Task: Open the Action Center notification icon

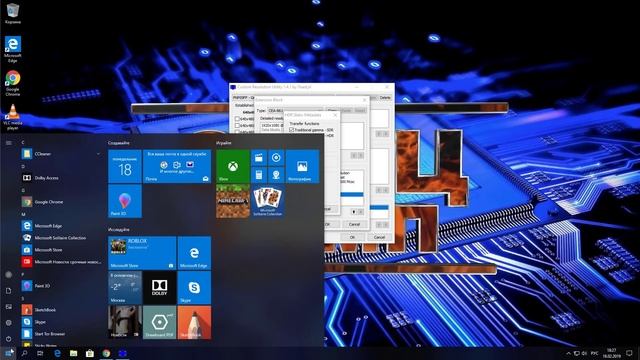Action: pyautogui.click(x=630, y=353)
